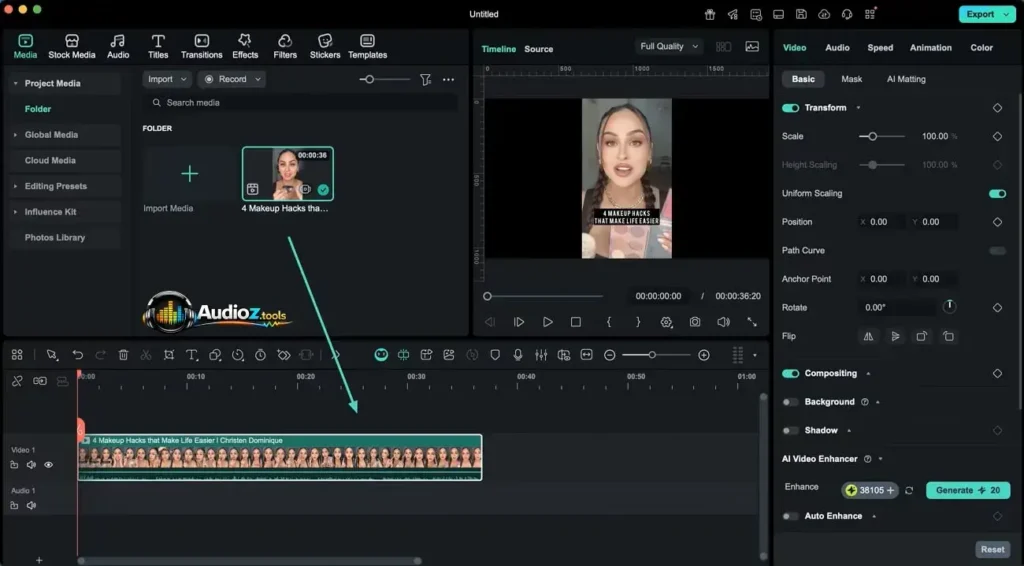Expand the Editing Presets item
The height and width of the screenshot is (566, 1024).
click(16, 187)
